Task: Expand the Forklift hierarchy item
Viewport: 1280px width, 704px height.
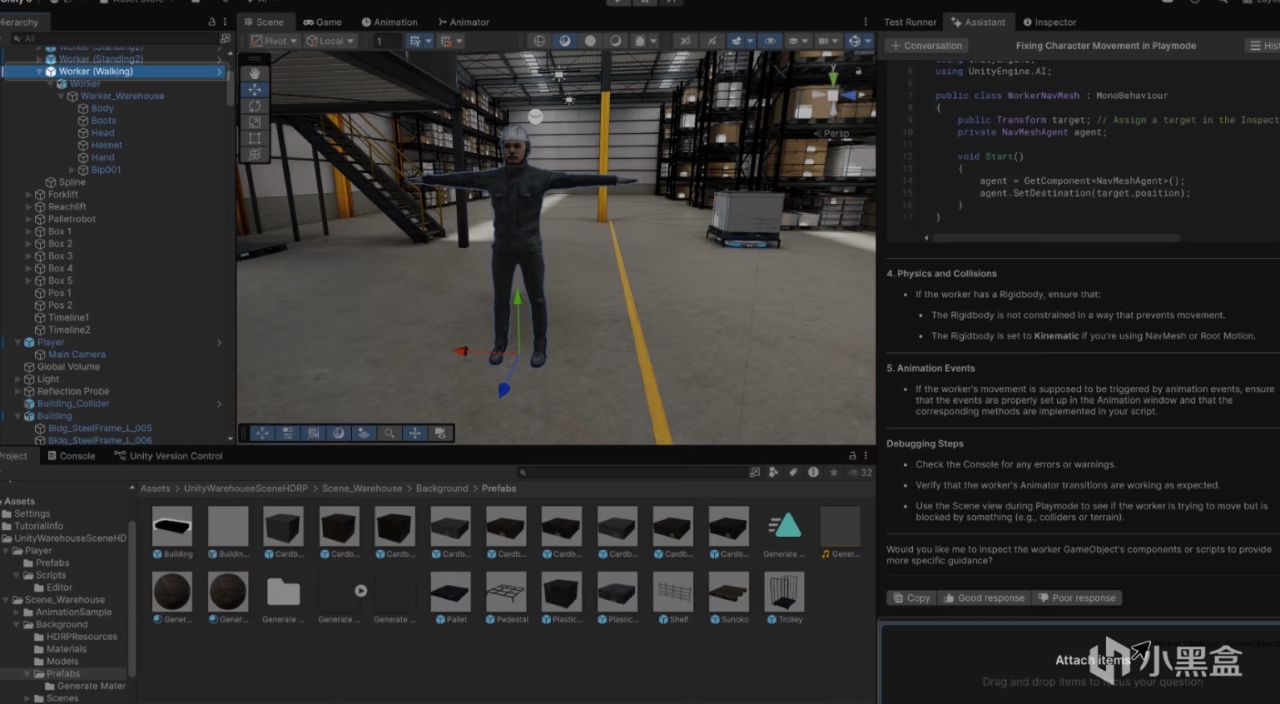Action: click(29, 195)
